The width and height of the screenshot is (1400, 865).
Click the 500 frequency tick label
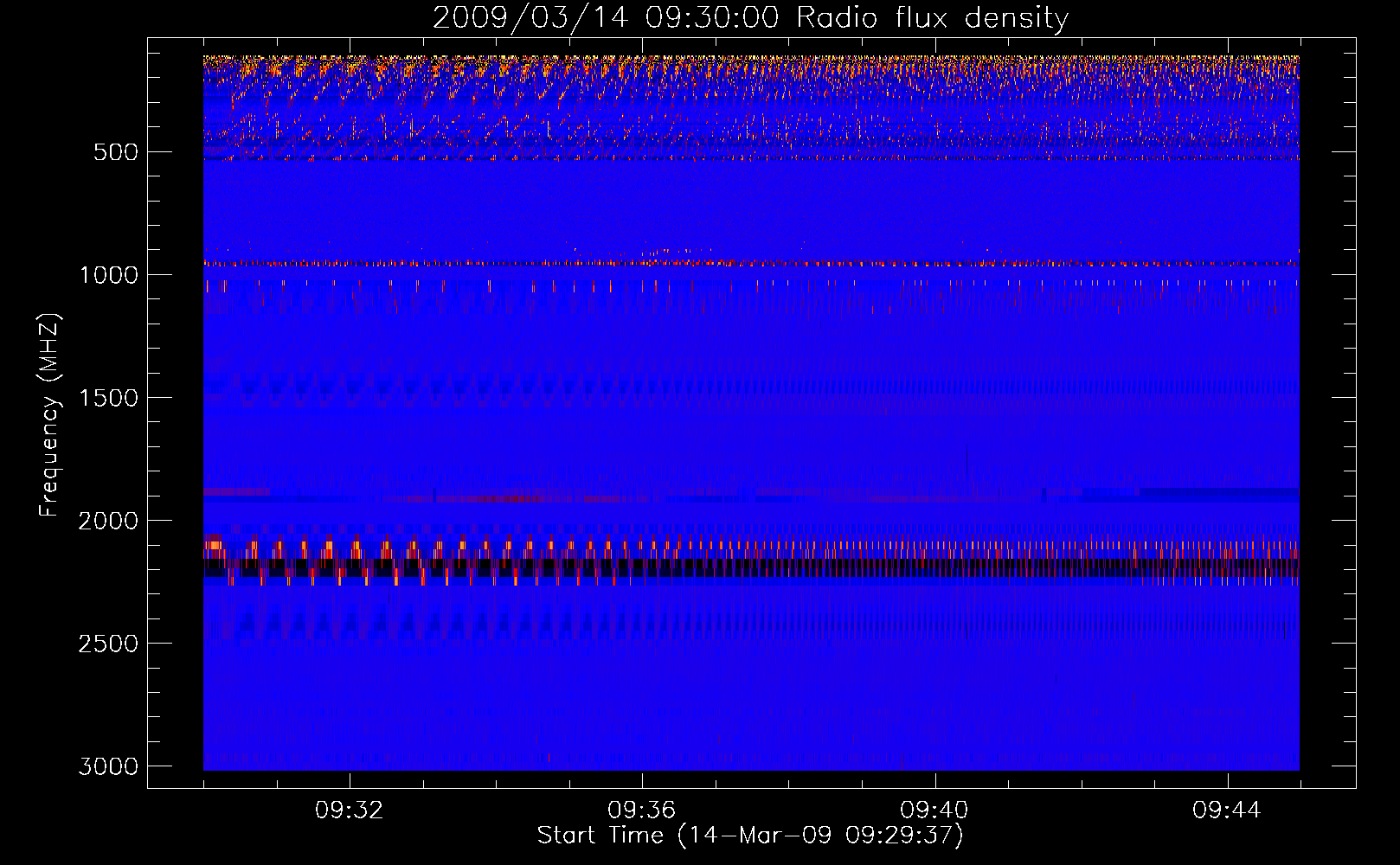click(116, 152)
